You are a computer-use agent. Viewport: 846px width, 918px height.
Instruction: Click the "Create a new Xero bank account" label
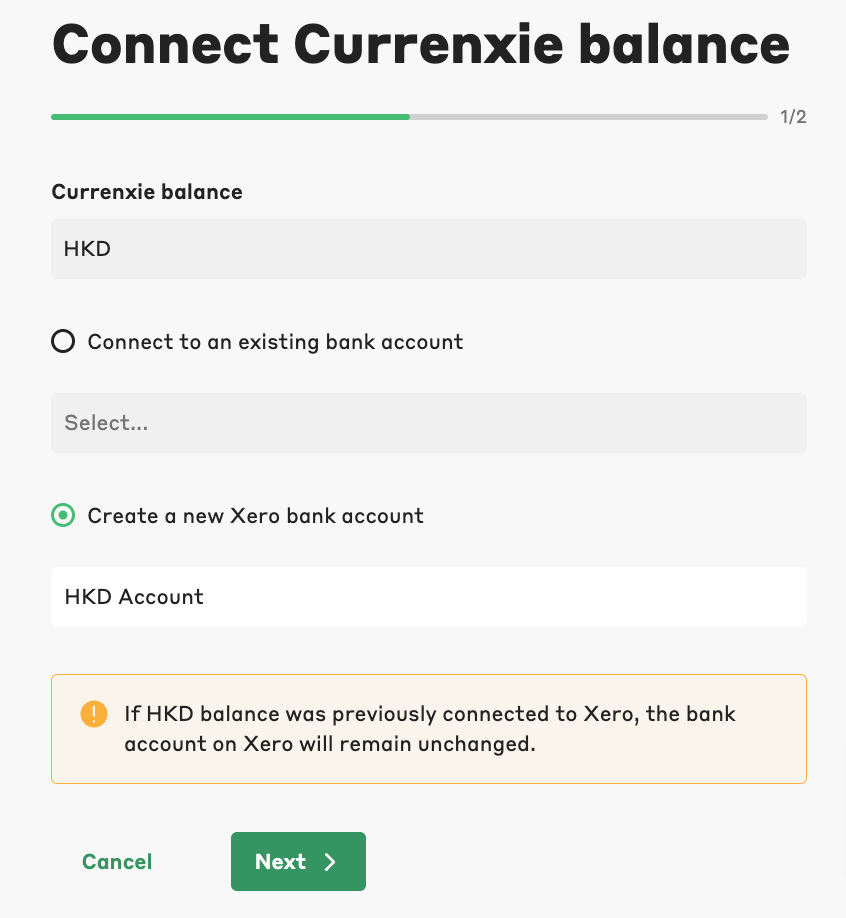[x=255, y=516]
